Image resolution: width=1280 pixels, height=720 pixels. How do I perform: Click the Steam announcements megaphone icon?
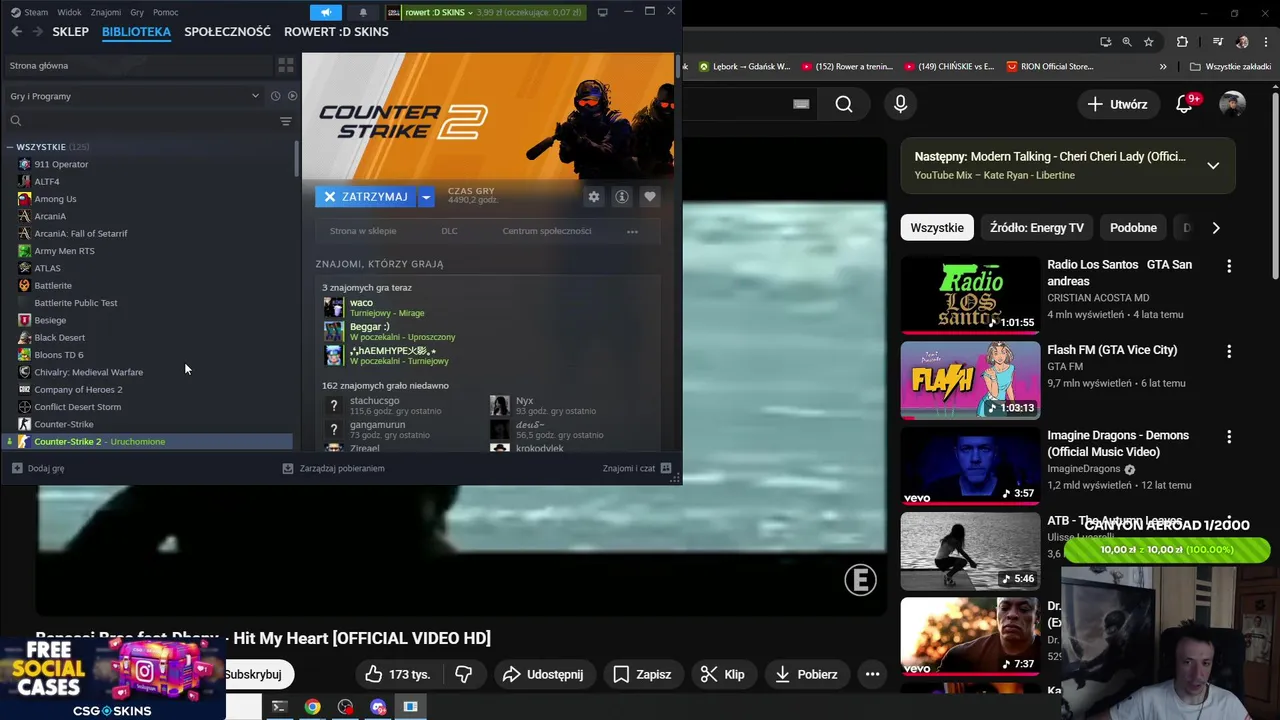325,12
